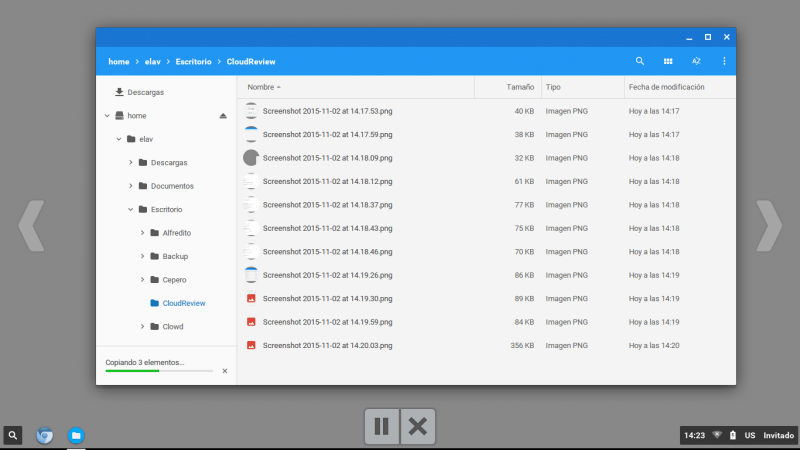The height and width of the screenshot is (450, 800).
Task: Click the 'Copiando 3 elementos...' status text
Action: point(144,362)
